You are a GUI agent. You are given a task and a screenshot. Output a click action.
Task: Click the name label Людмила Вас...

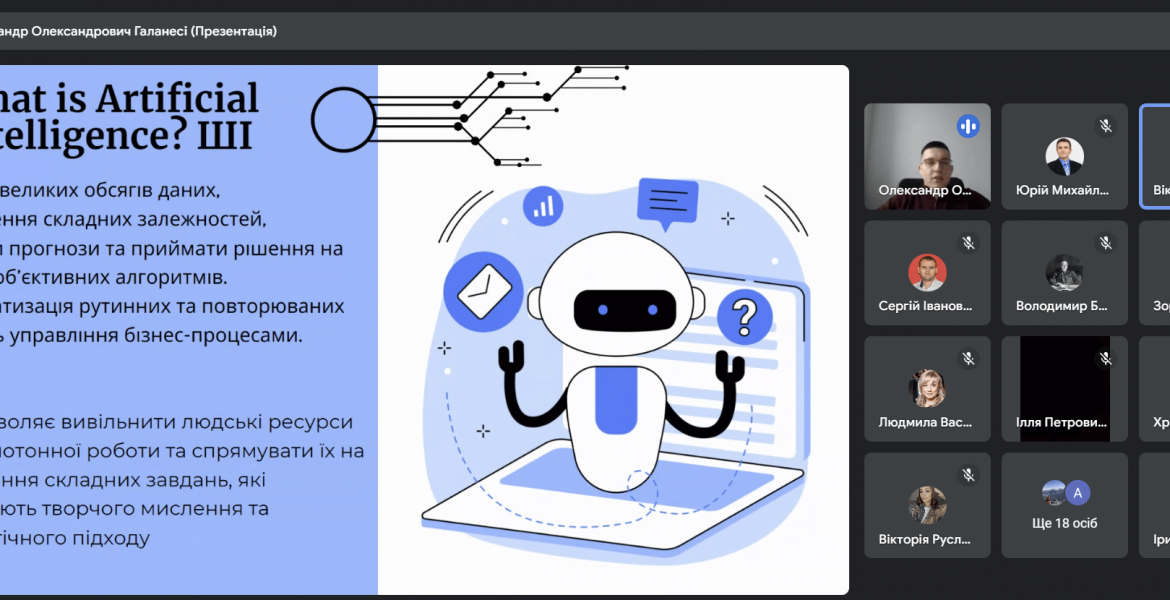(925, 422)
